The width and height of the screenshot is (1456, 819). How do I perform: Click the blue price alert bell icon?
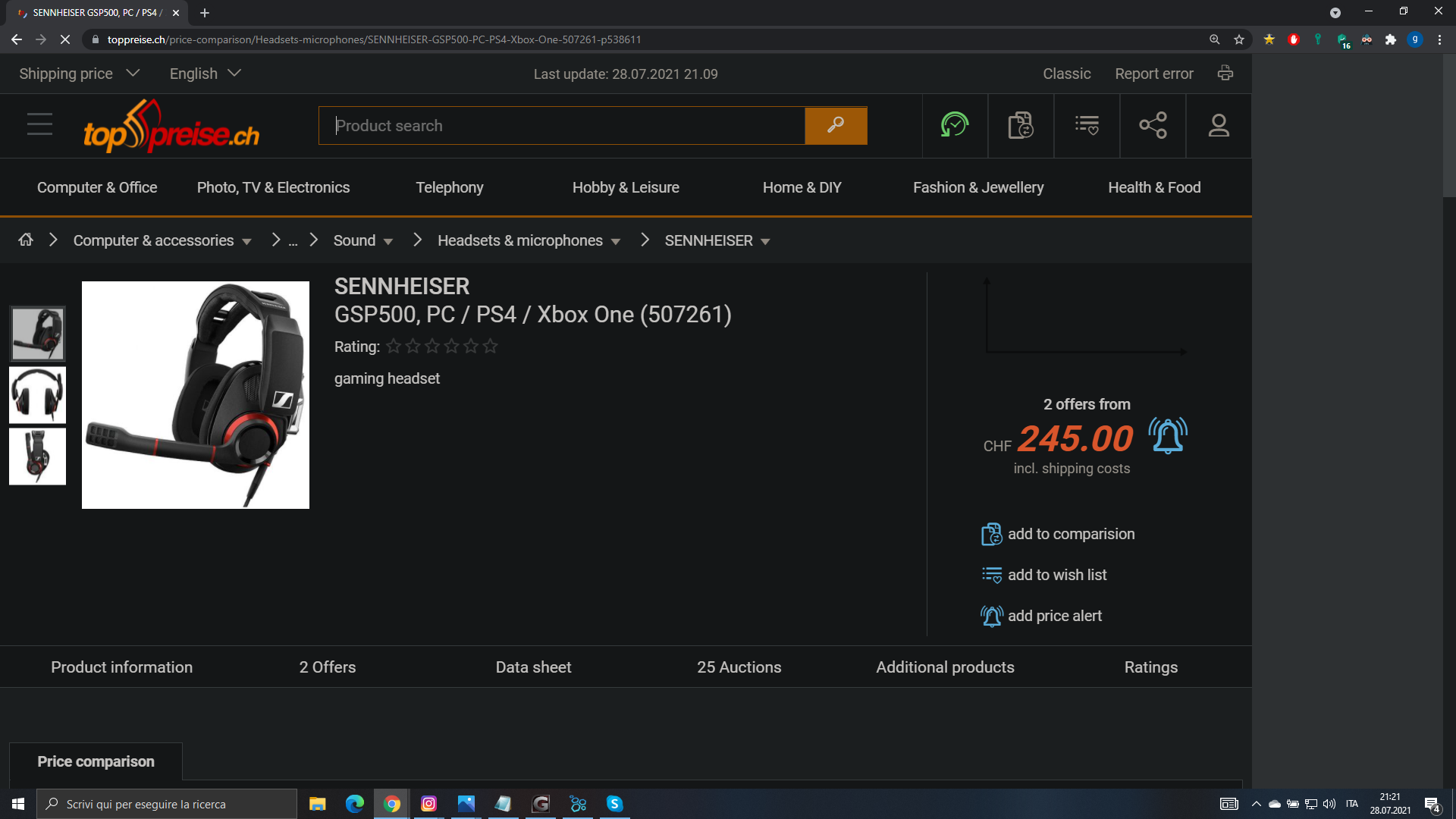(1167, 436)
